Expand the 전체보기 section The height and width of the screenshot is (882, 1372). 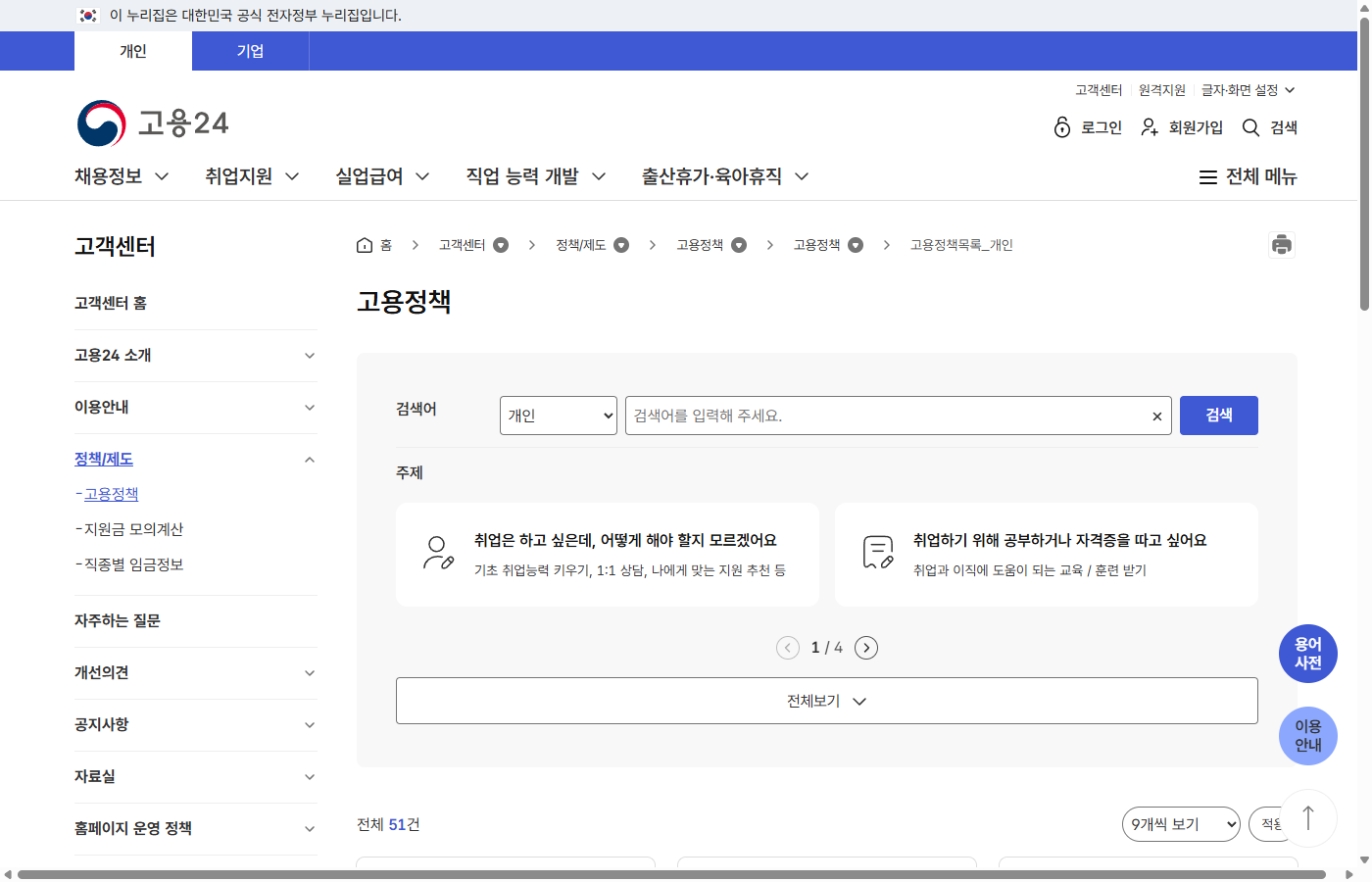click(826, 700)
